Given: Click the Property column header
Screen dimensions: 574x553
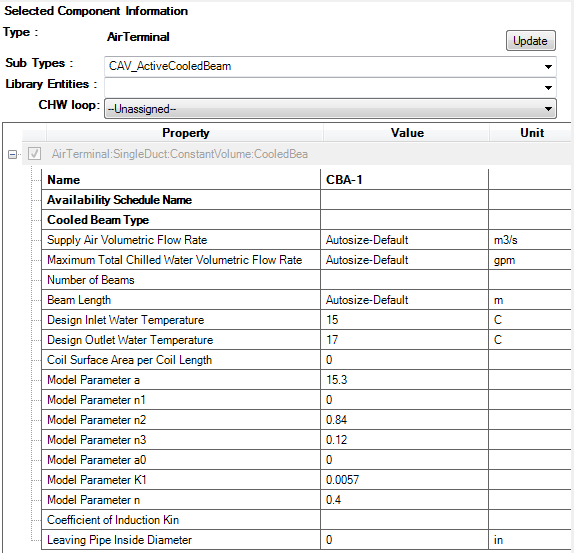Looking at the screenshot, I should pos(185,132).
